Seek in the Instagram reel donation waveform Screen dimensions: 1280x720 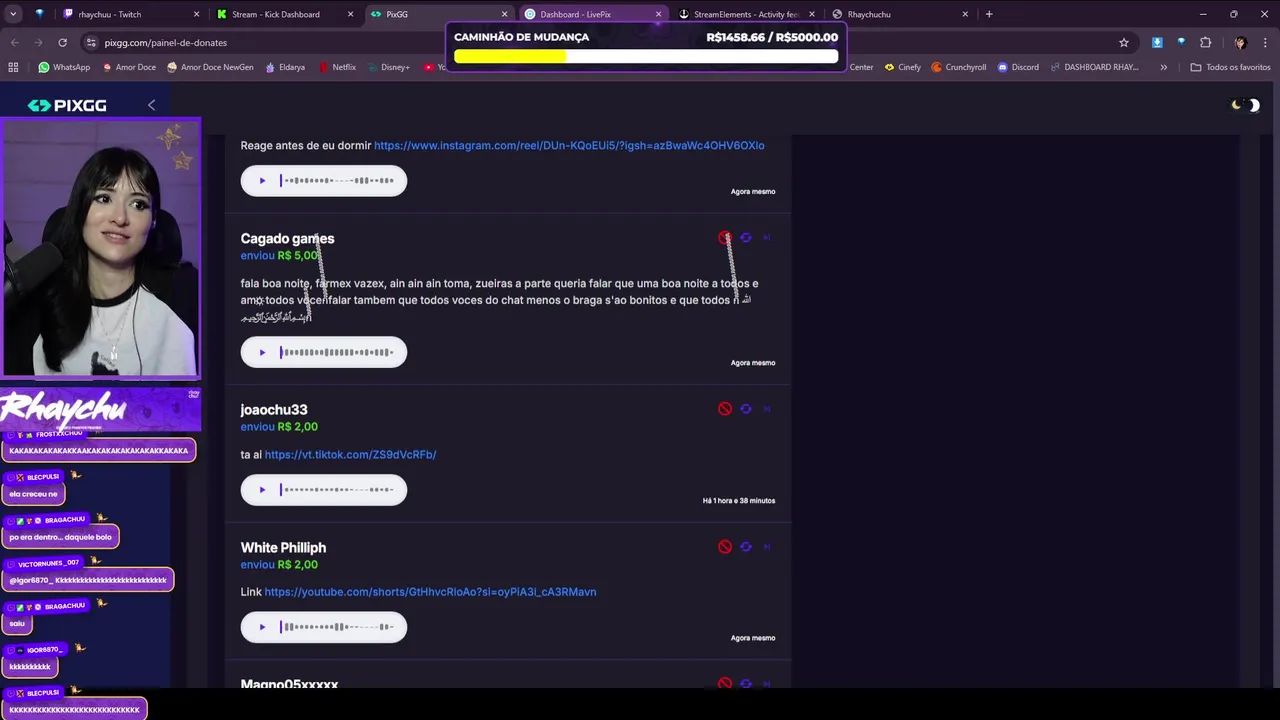(338, 181)
